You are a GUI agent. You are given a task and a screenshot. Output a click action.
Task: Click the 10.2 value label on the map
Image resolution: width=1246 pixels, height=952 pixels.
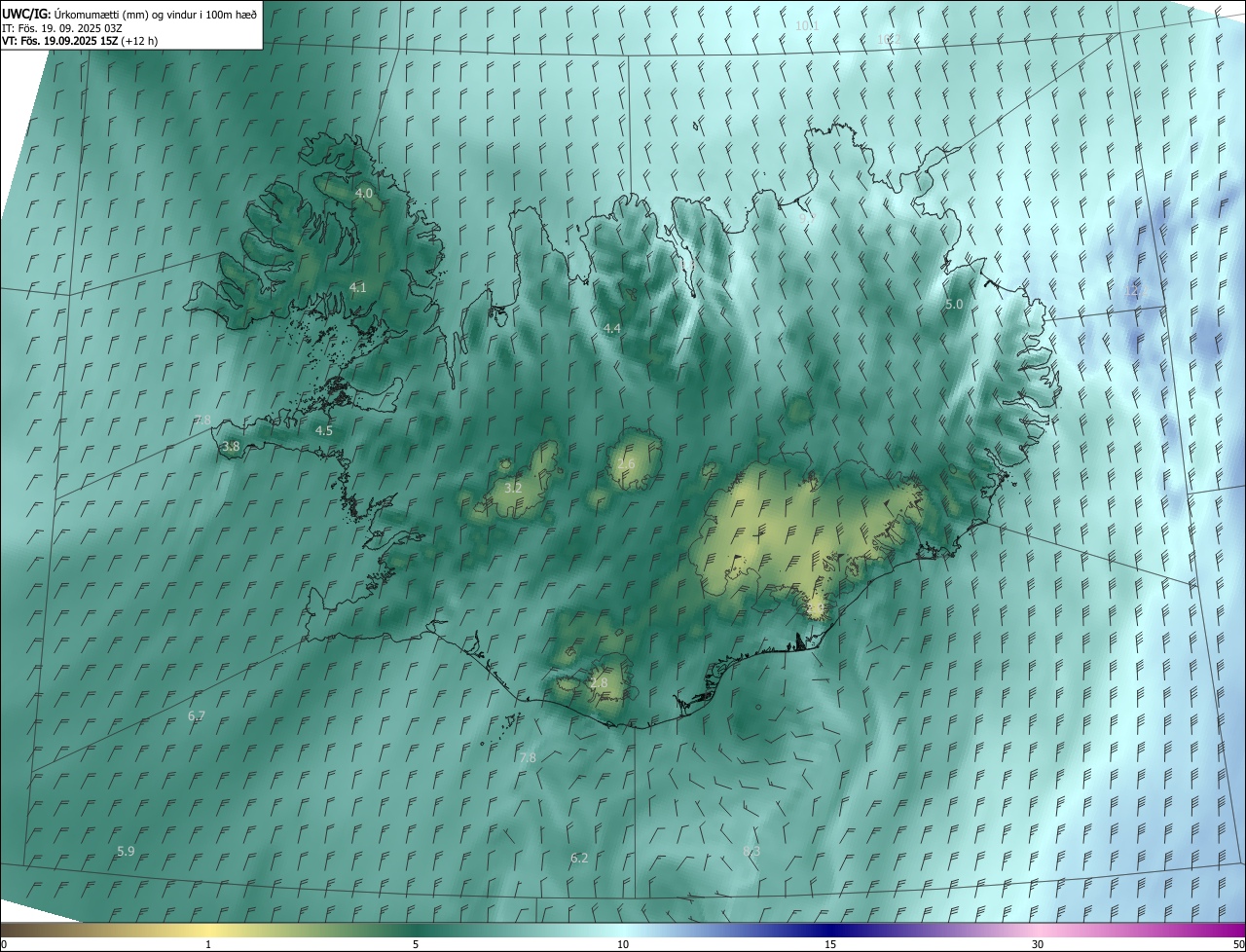(x=889, y=39)
